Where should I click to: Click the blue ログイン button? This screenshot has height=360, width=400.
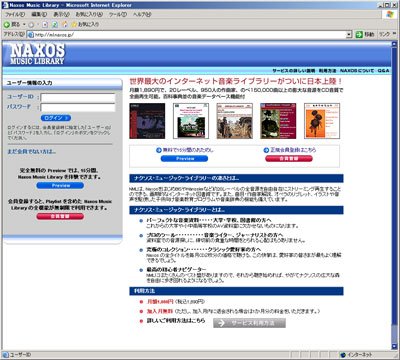coord(56,118)
